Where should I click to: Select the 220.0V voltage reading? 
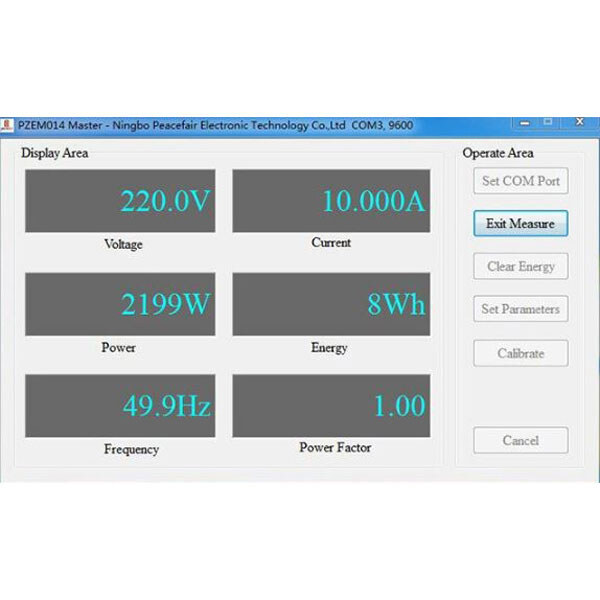point(120,201)
